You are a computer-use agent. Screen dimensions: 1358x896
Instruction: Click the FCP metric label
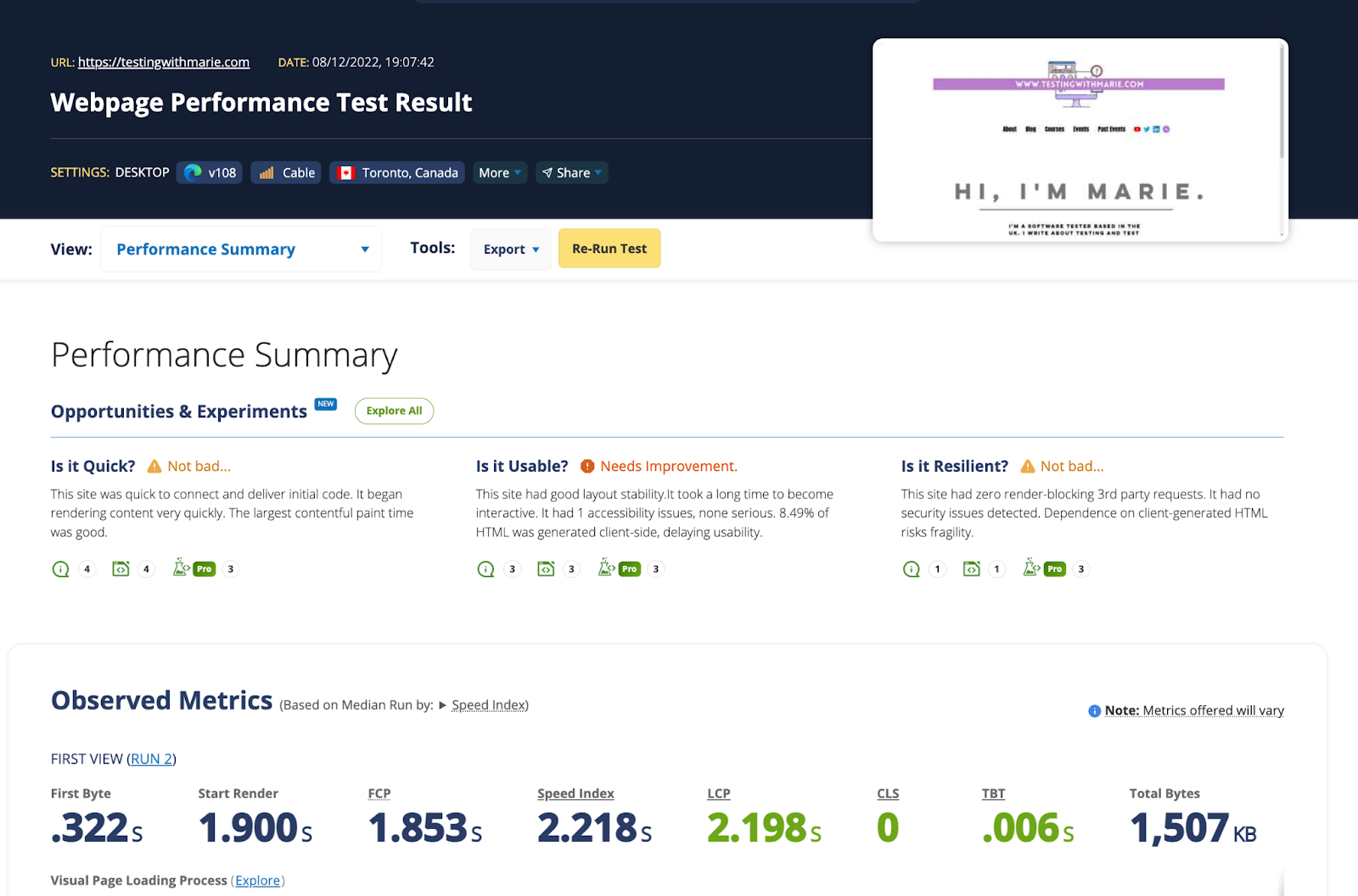coord(379,793)
